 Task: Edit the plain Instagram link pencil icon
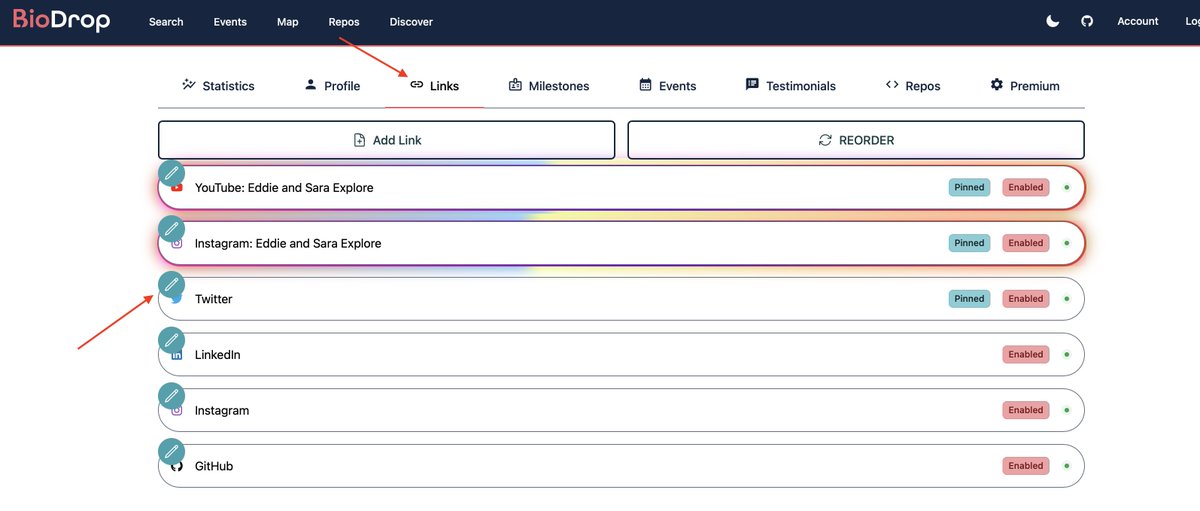(x=172, y=396)
